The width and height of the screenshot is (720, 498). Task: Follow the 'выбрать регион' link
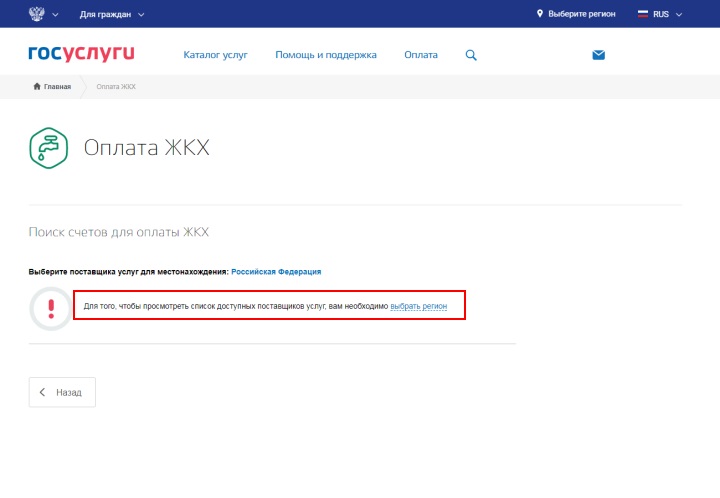tap(418, 306)
